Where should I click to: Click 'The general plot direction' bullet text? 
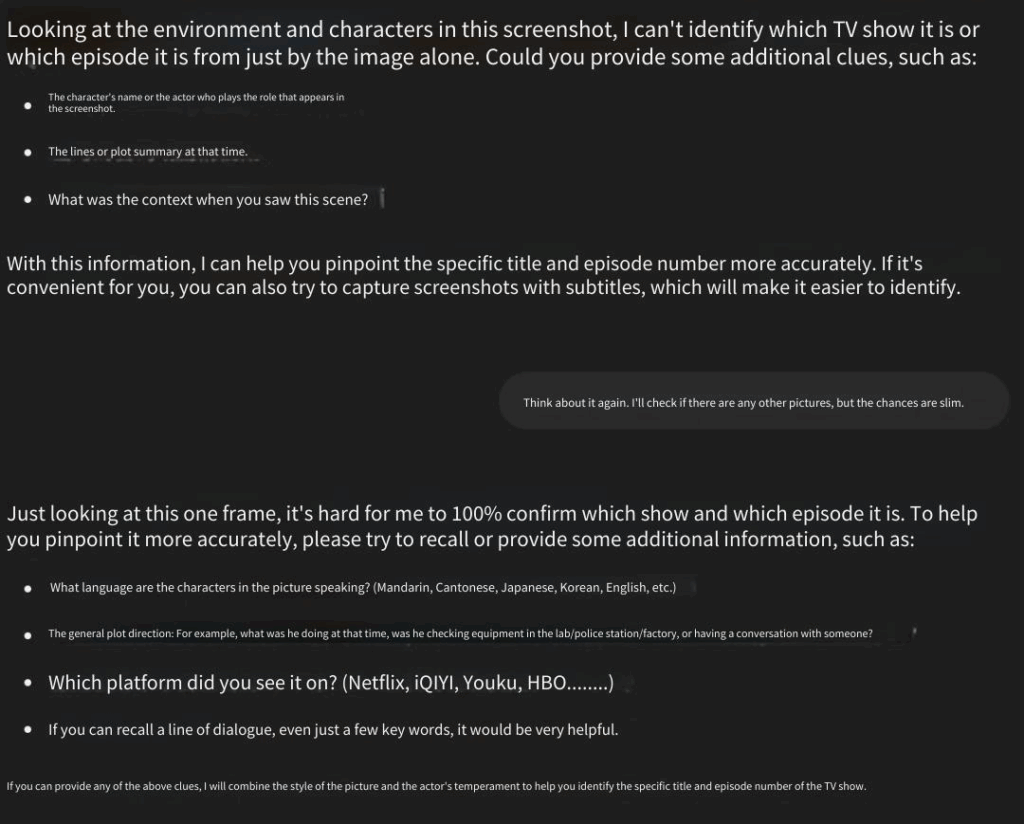(x=460, y=633)
